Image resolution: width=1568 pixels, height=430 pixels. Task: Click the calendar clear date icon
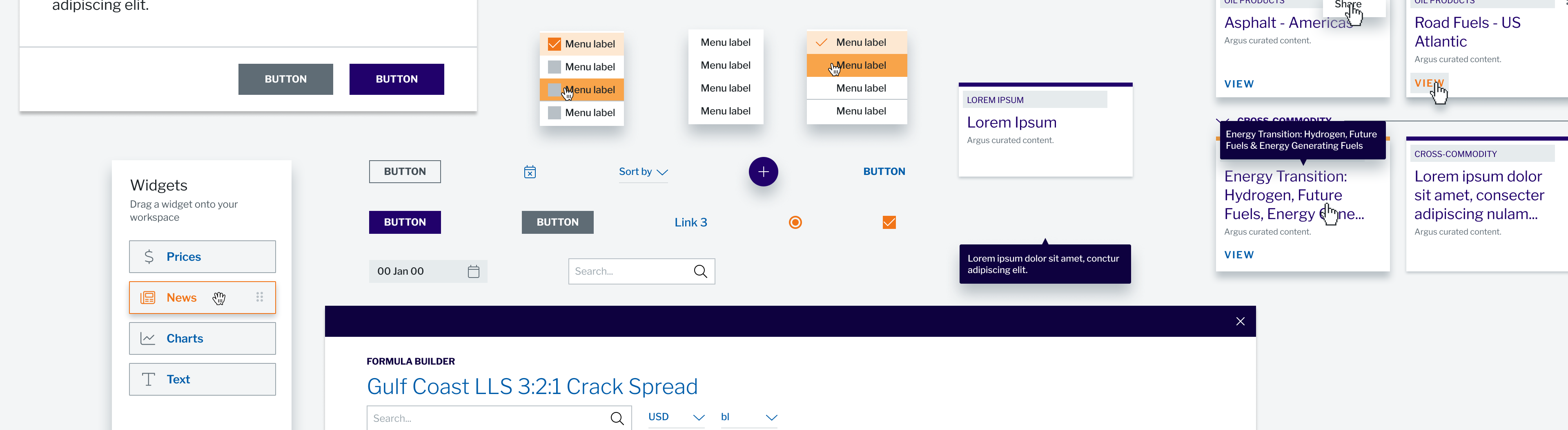coord(530,172)
